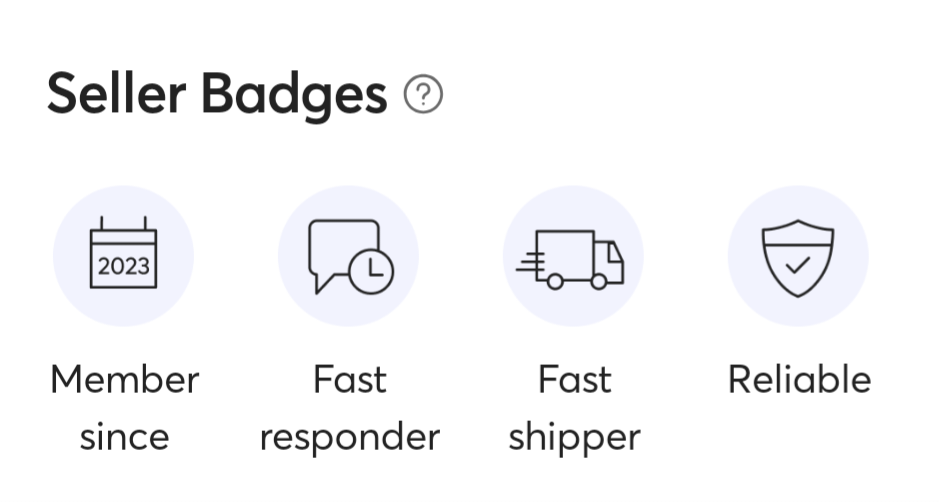Click the "2023" year inside the calendar
The width and height of the screenshot is (939, 502).
point(123,267)
